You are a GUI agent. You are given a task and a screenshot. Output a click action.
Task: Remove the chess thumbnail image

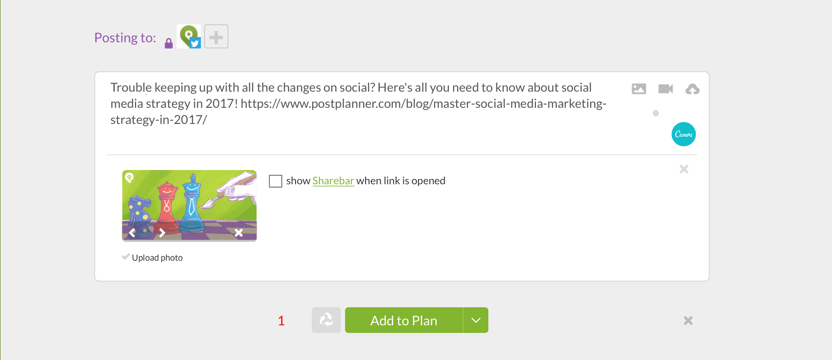tap(239, 233)
